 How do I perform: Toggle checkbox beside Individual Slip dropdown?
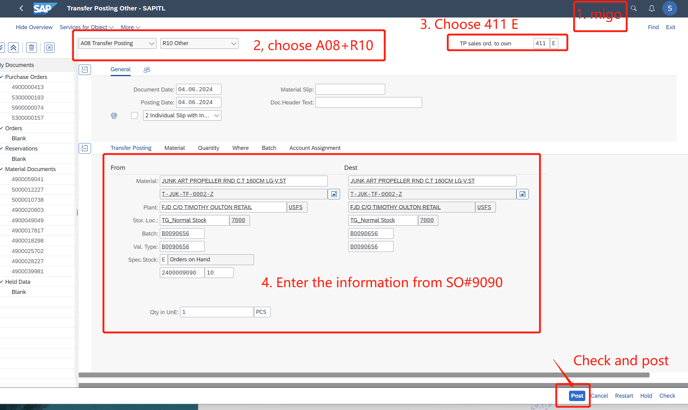tap(134, 116)
